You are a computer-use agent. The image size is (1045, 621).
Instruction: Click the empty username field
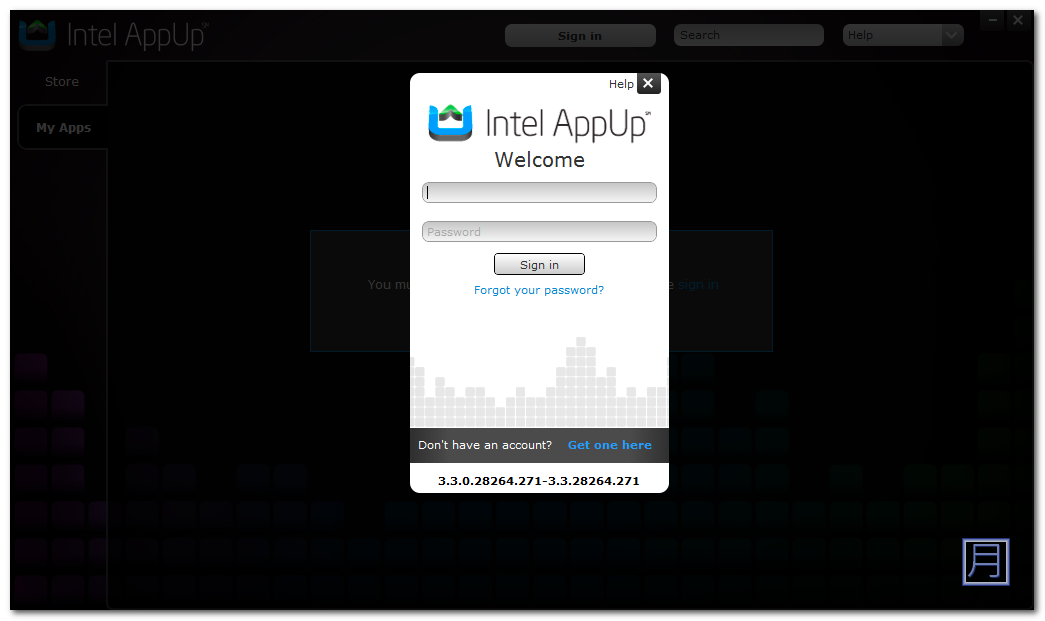tap(539, 193)
